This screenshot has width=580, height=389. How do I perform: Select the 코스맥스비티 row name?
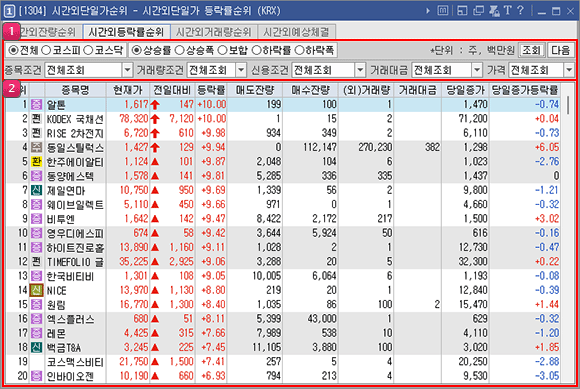pos(75,362)
